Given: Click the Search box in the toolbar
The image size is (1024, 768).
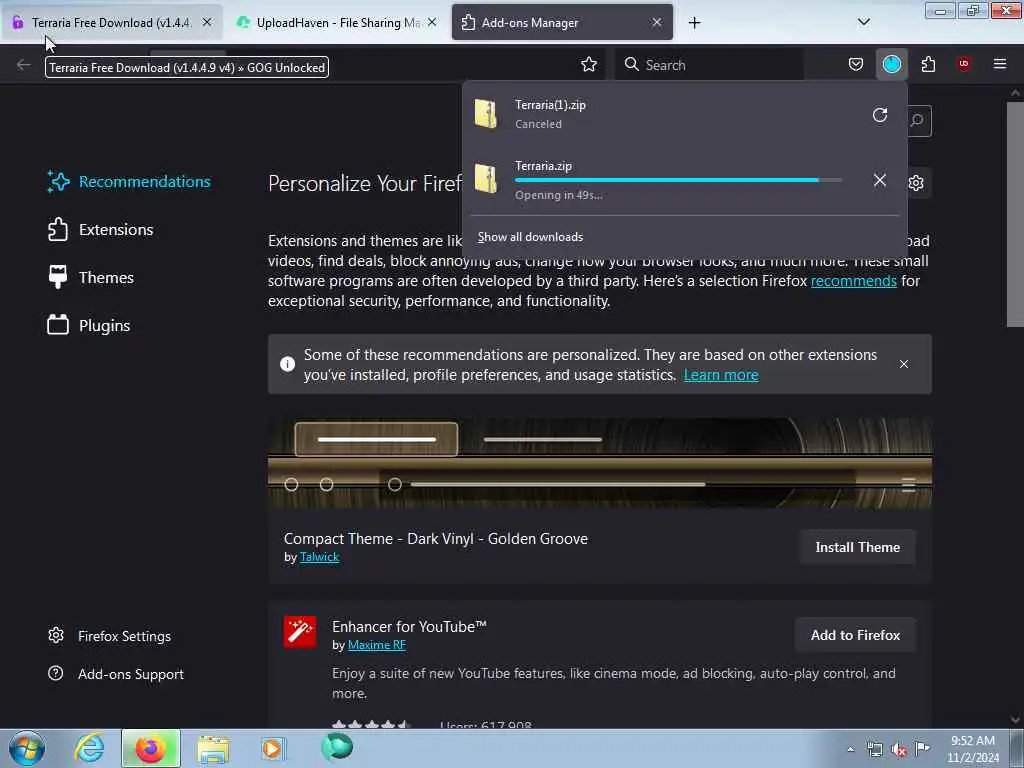Looking at the screenshot, I should point(709,65).
